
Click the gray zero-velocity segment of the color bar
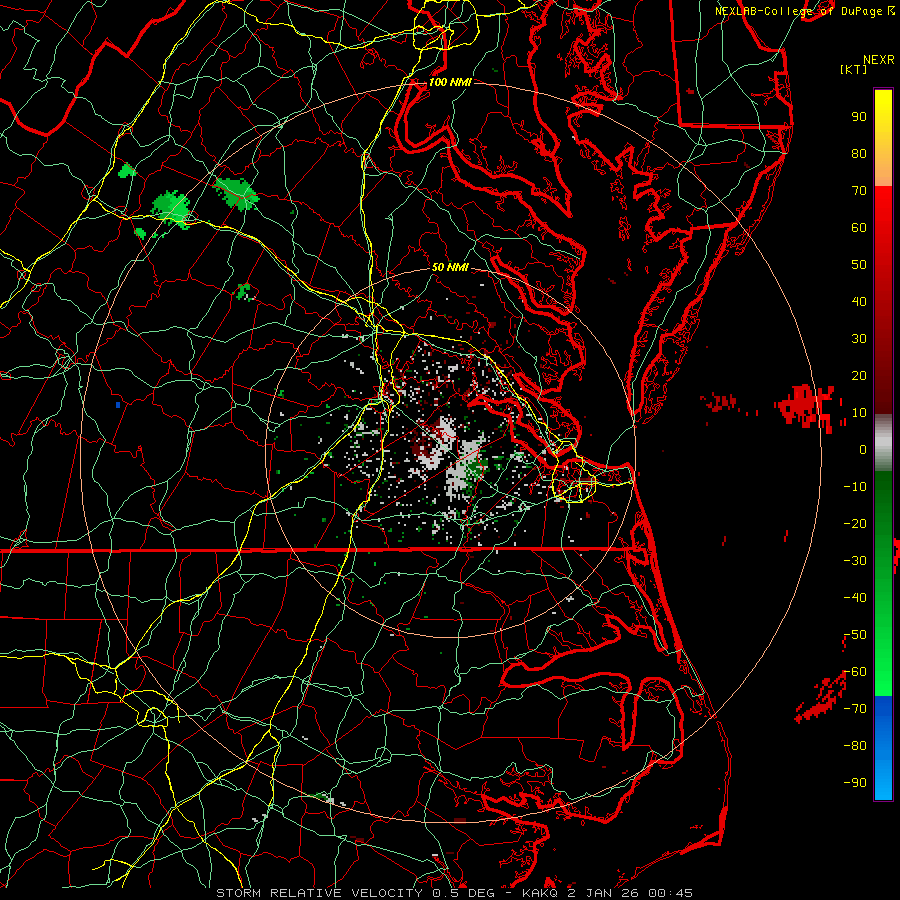click(x=883, y=443)
